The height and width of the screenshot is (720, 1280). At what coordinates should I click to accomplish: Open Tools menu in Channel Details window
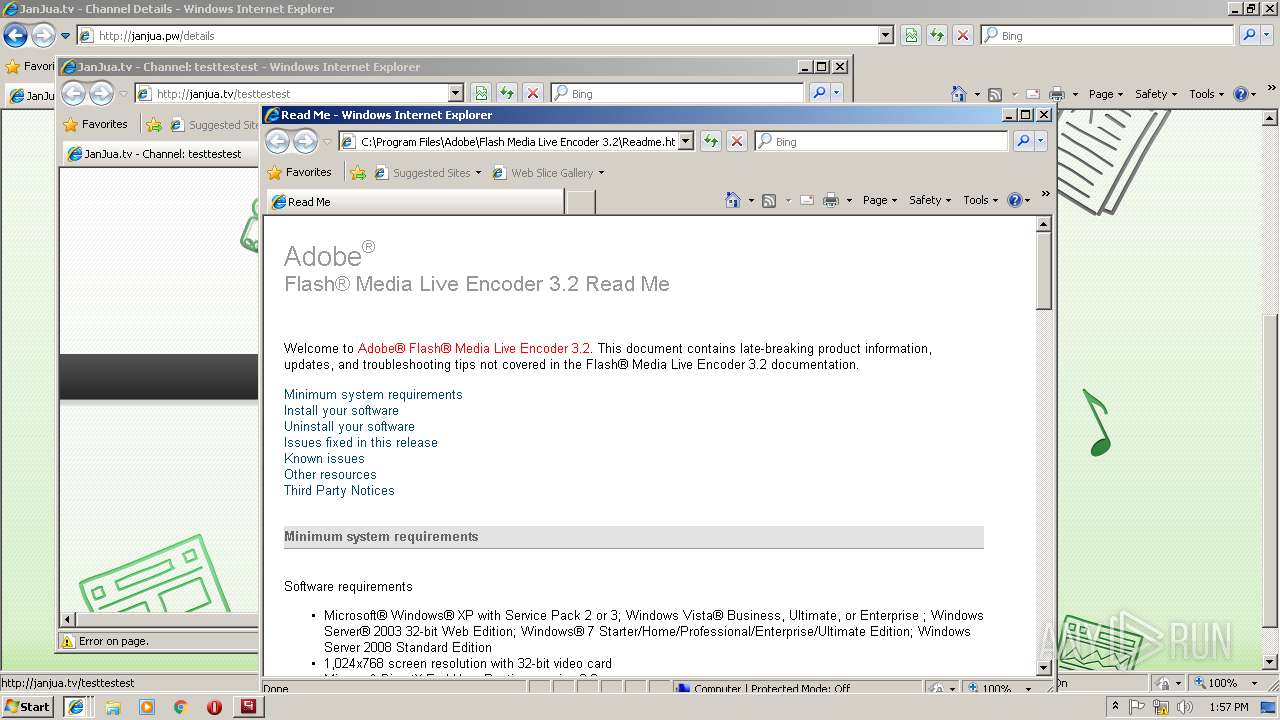pos(1206,94)
